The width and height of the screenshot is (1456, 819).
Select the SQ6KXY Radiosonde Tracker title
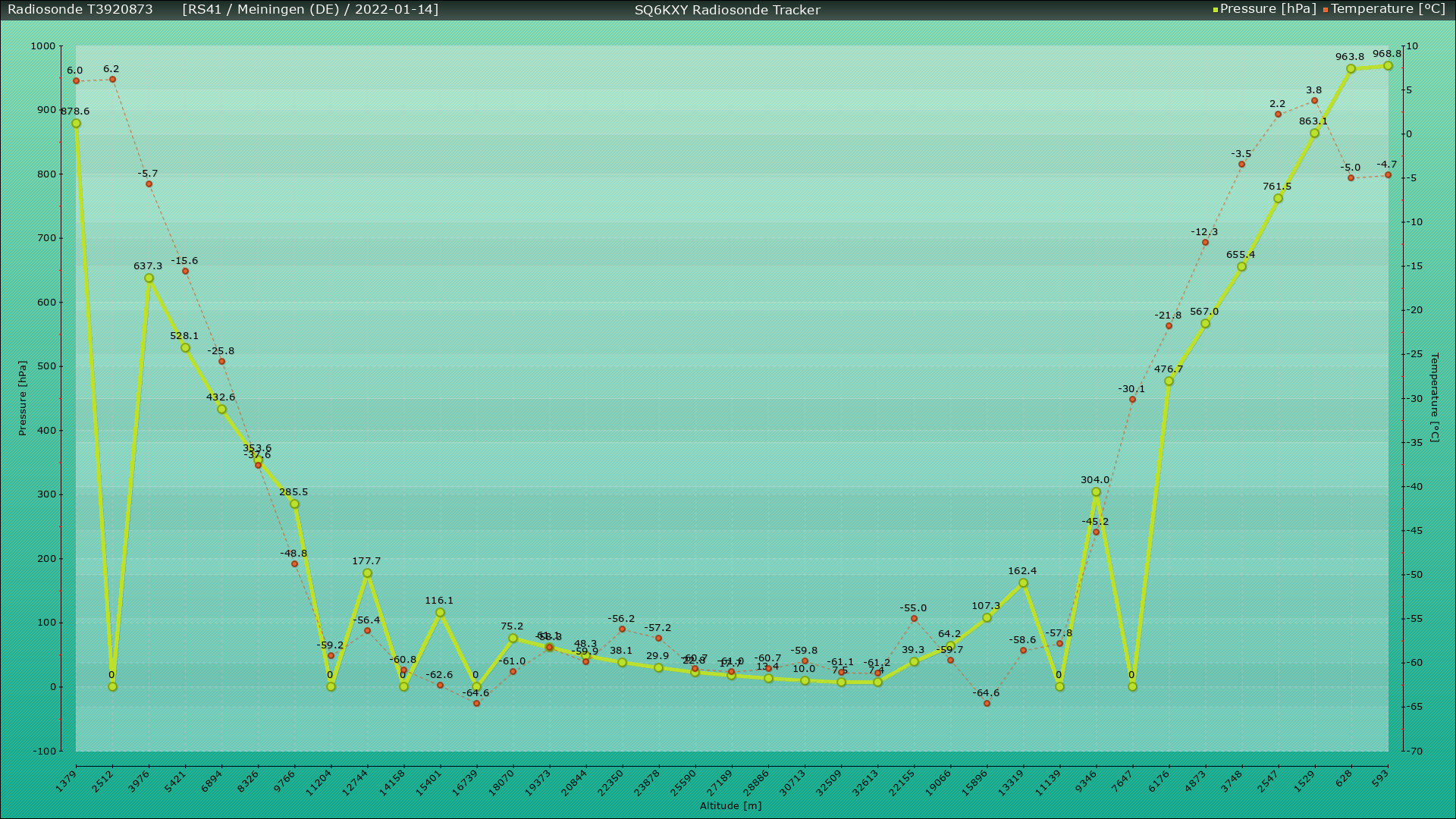click(727, 10)
